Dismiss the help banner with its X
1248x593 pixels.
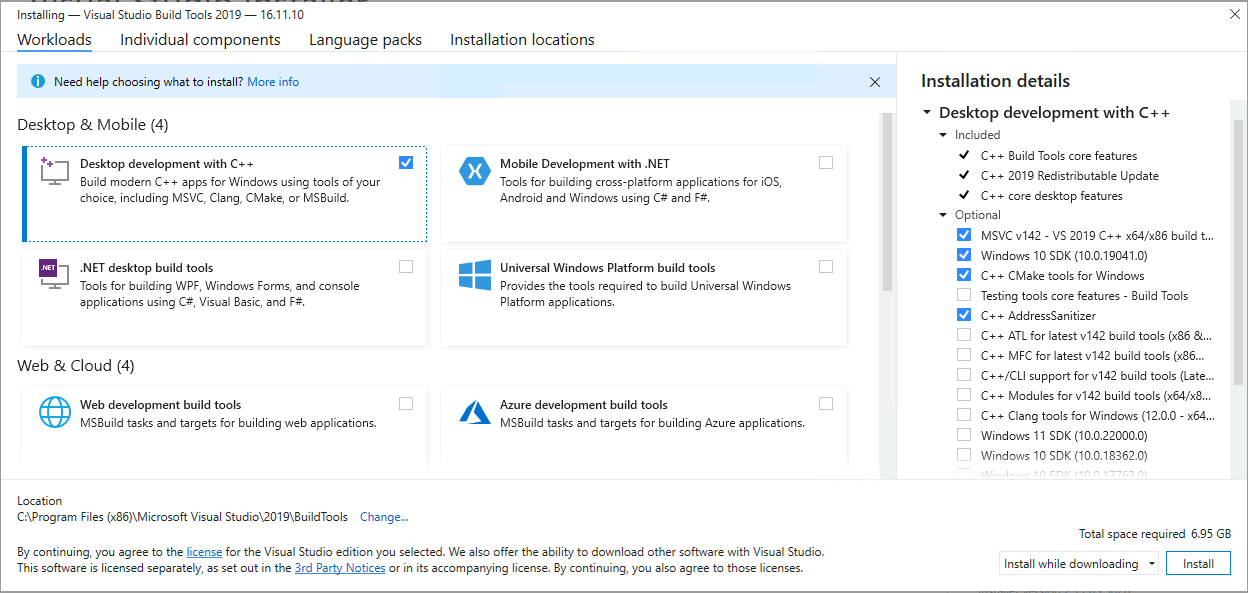coord(875,81)
